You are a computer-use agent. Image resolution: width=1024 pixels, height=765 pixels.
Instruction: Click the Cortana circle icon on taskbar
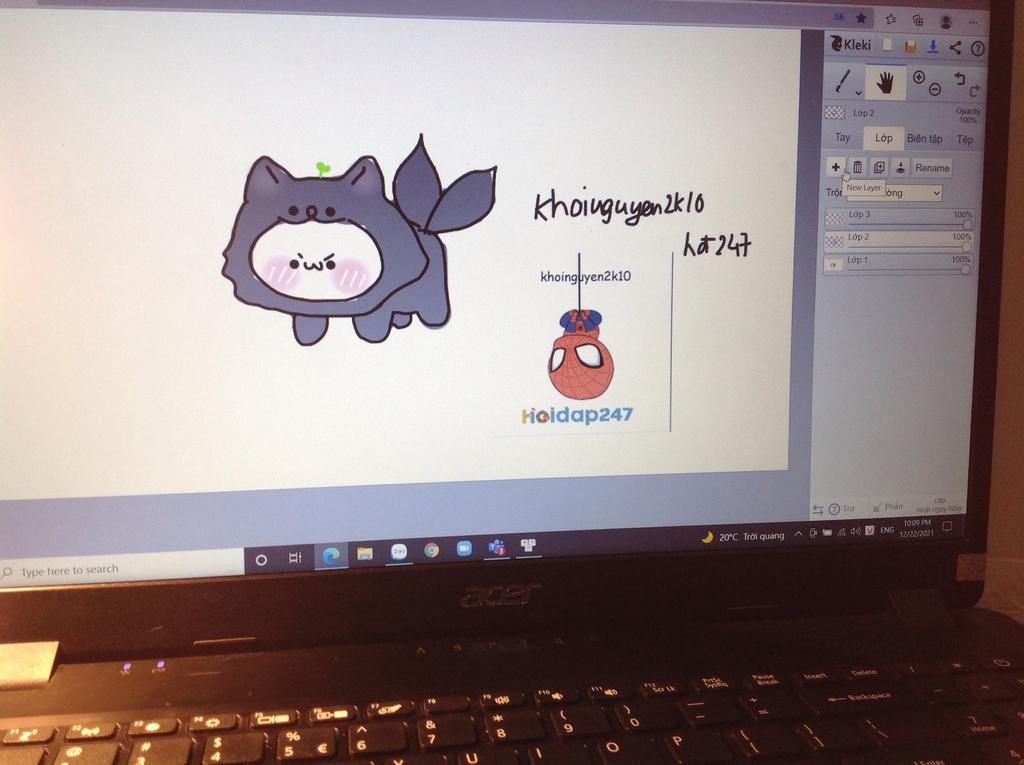tap(261, 560)
